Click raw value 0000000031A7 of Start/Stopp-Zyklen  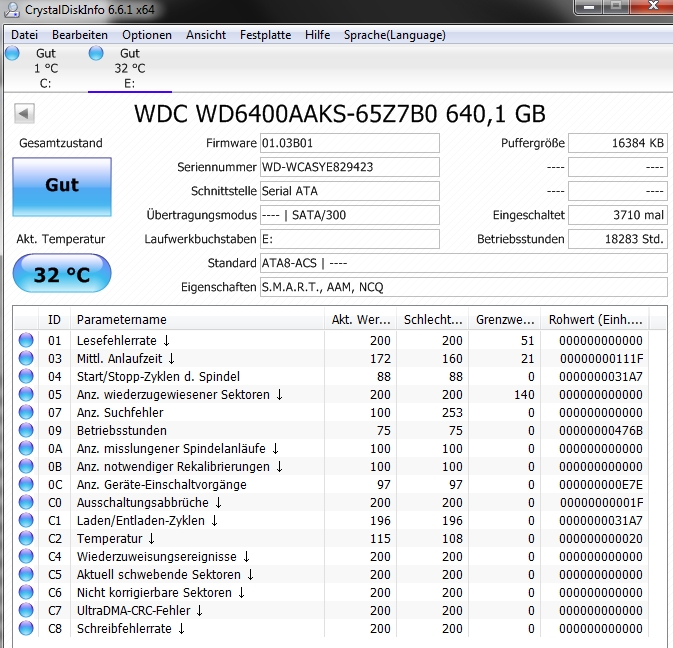click(x=601, y=377)
